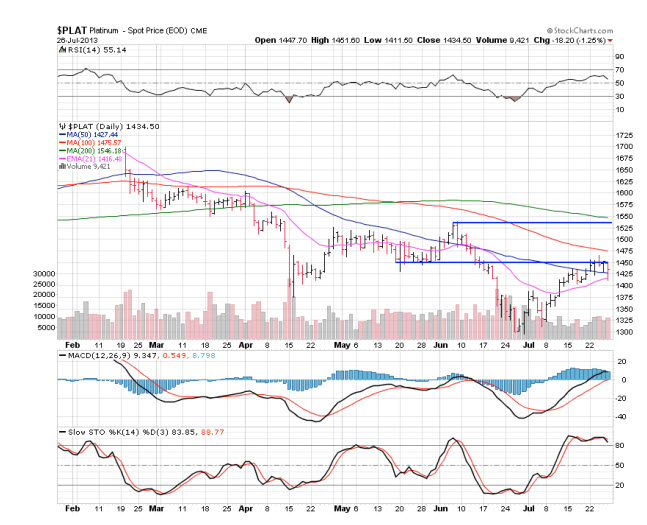The image size is (647, 525).
Task: Click the volume bars icon in legend
Action: (x=60, y=167)
